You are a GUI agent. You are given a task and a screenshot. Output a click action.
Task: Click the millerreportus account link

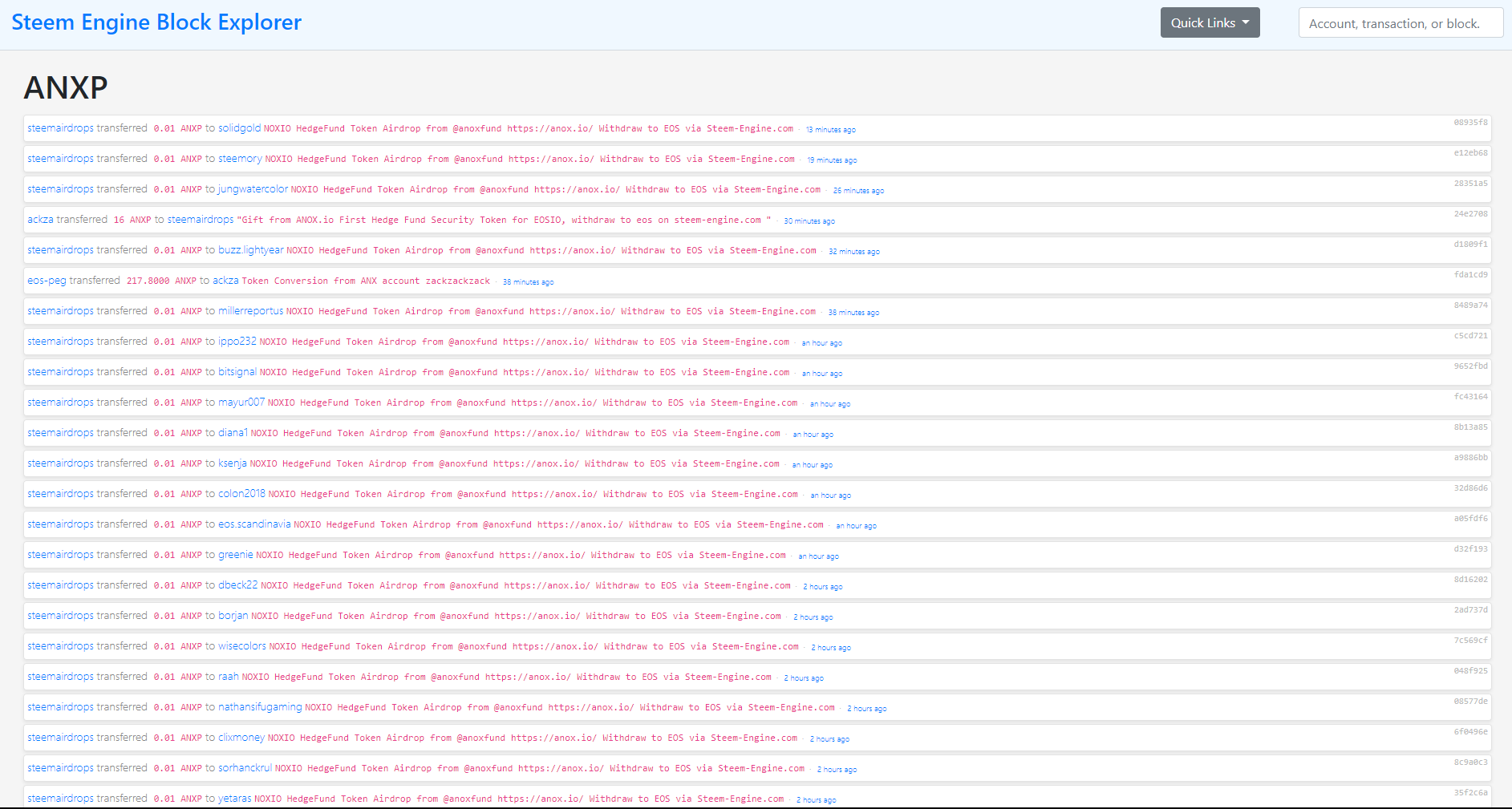point(250,311)
